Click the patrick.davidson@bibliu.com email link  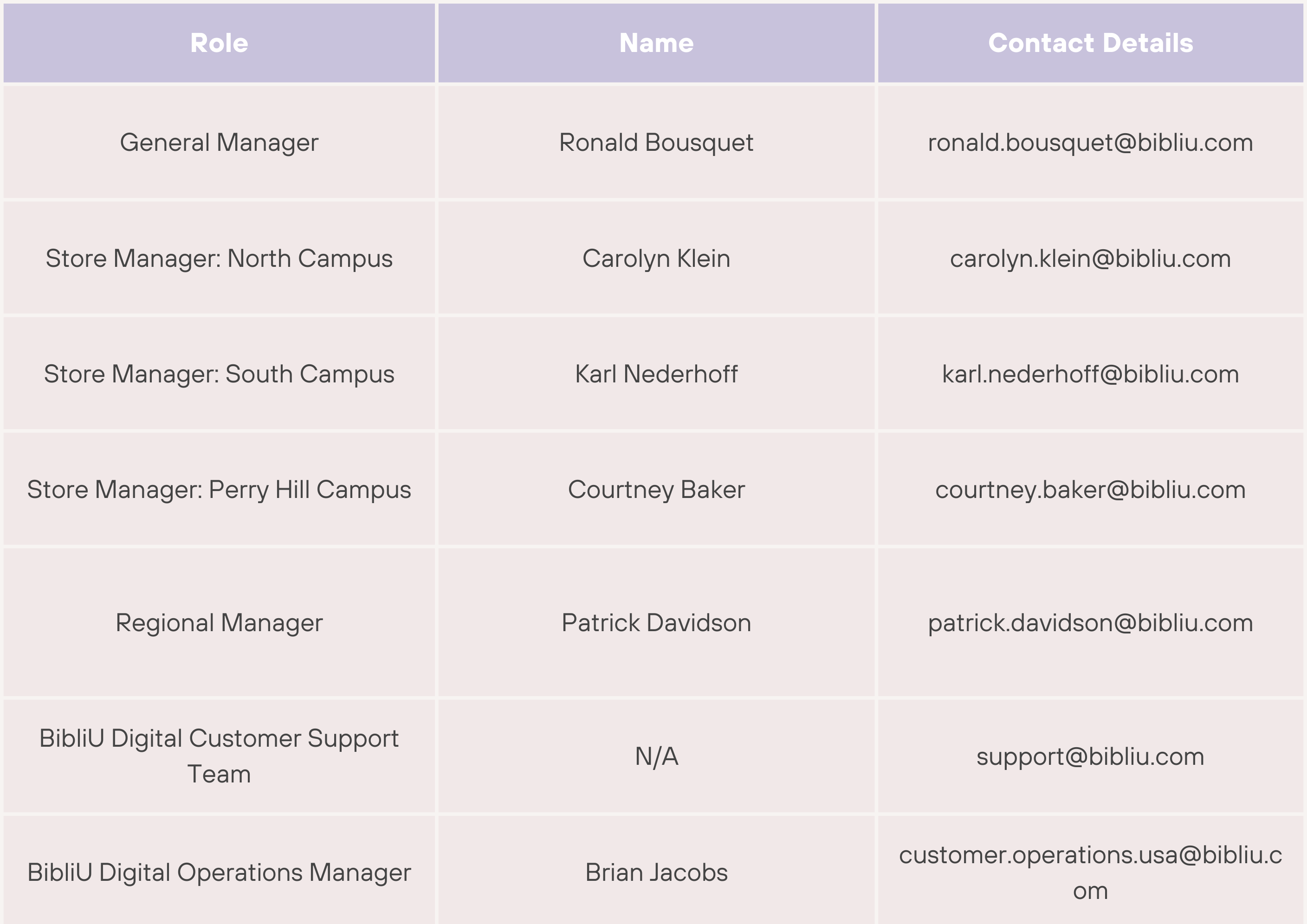(x=1090, y=623)
